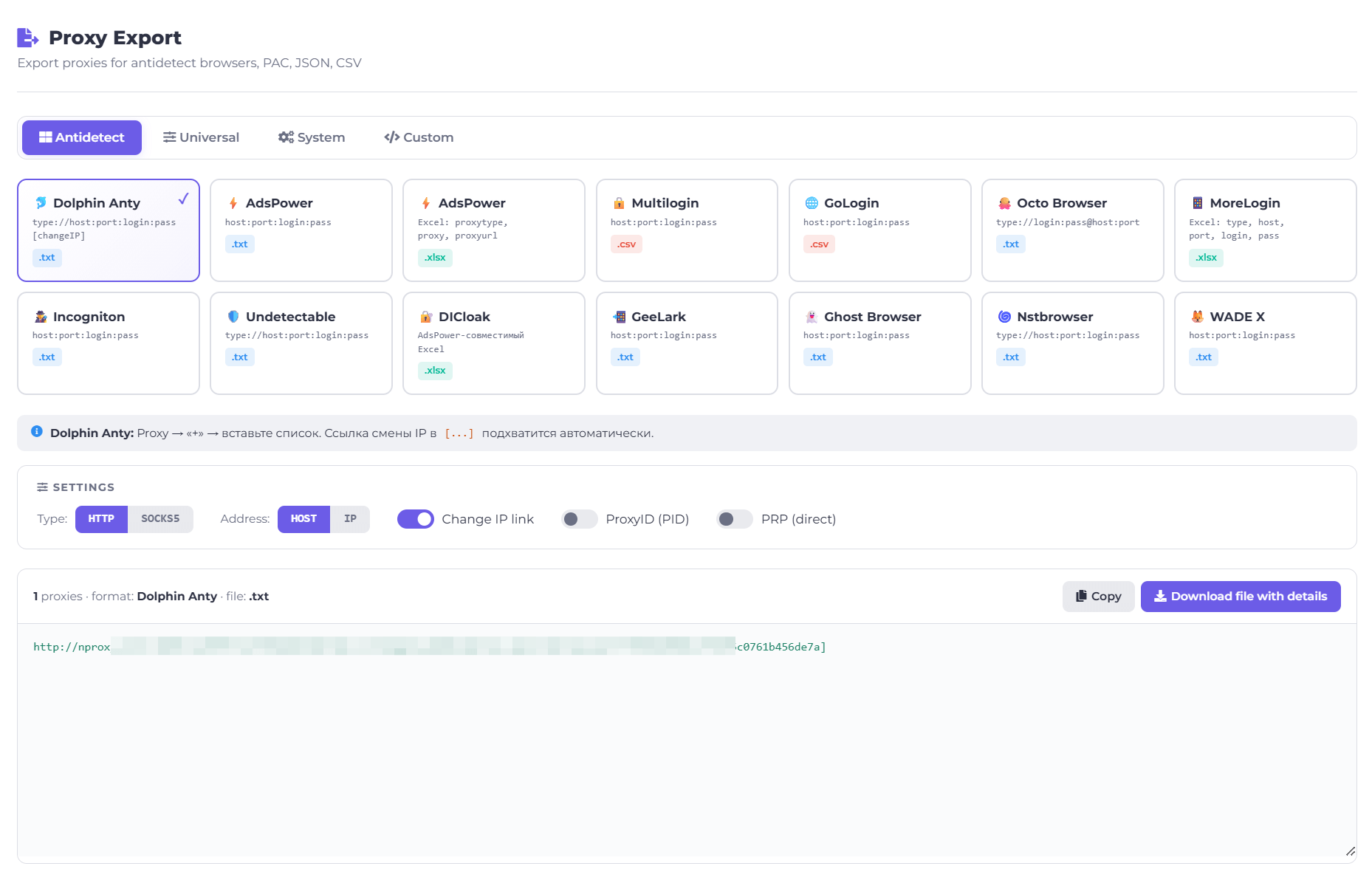
Task: Enable the ProxyID (PID) toggle
Action: pos(579,519)
